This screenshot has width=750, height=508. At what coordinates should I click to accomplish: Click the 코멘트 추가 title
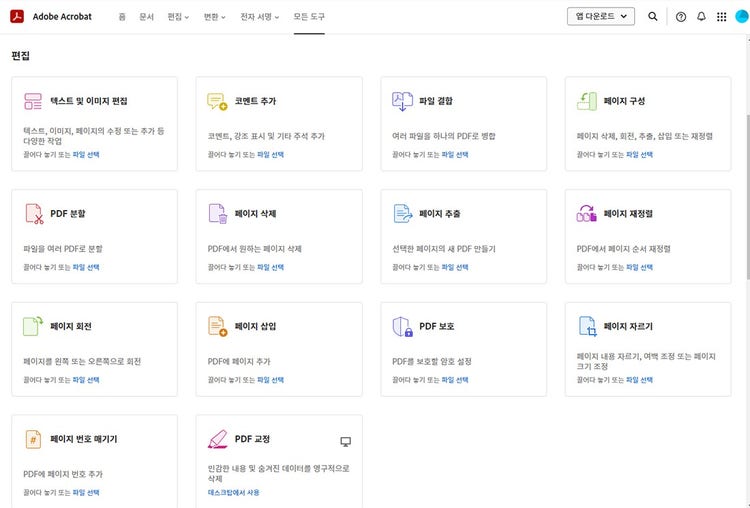(255, 101)
